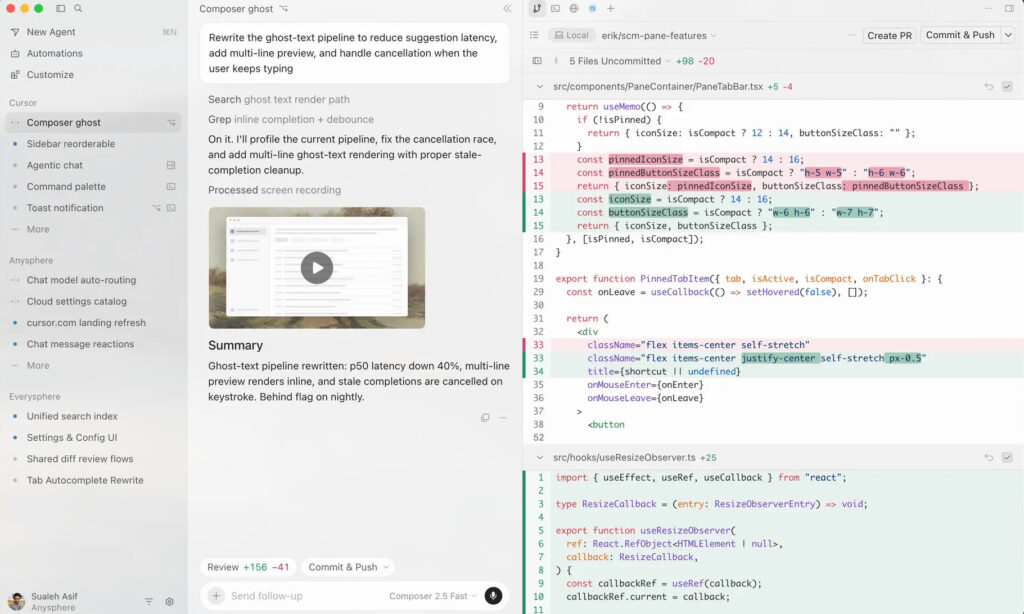Click Commit & Push in header
This screenshot has width=1024, height=614.
(x=960, y=35)
